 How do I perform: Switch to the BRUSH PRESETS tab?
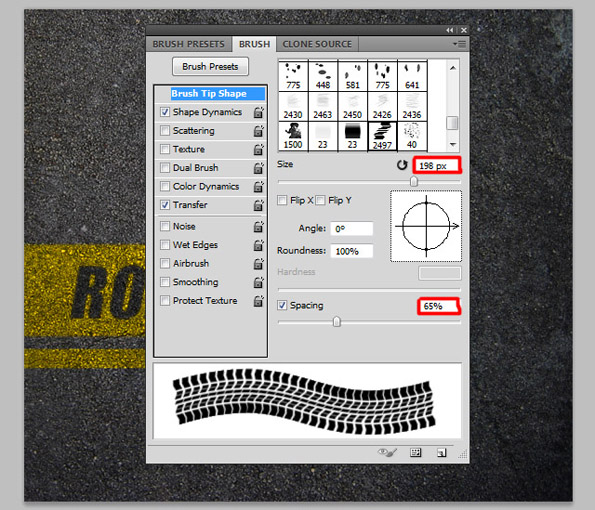point(188,44)
